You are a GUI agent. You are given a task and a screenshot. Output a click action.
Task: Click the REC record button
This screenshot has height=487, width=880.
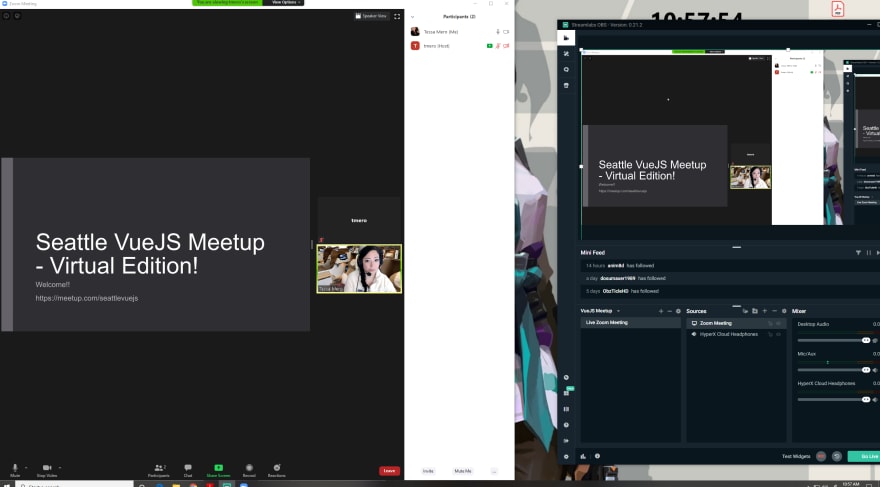[x=821, y=457]
